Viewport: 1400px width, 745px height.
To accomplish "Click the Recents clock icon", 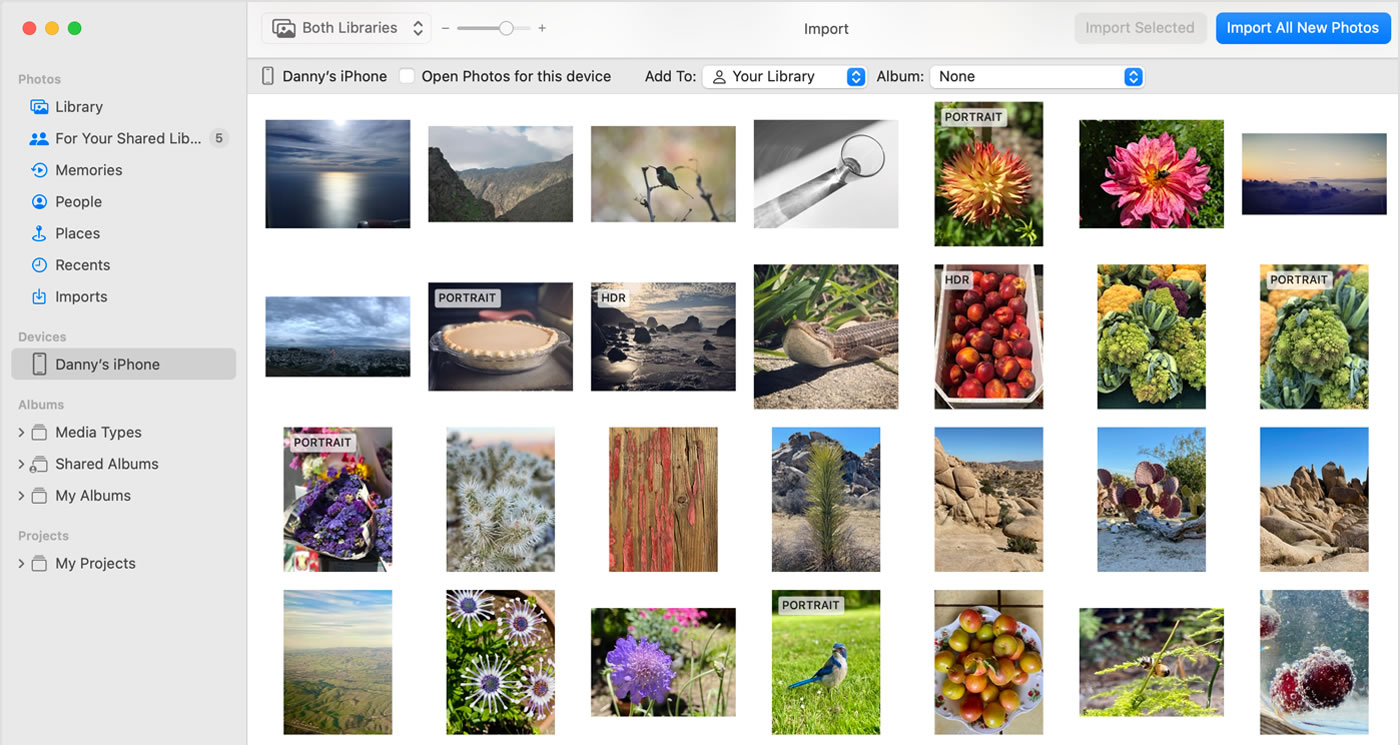I will (x=39, y=265).
